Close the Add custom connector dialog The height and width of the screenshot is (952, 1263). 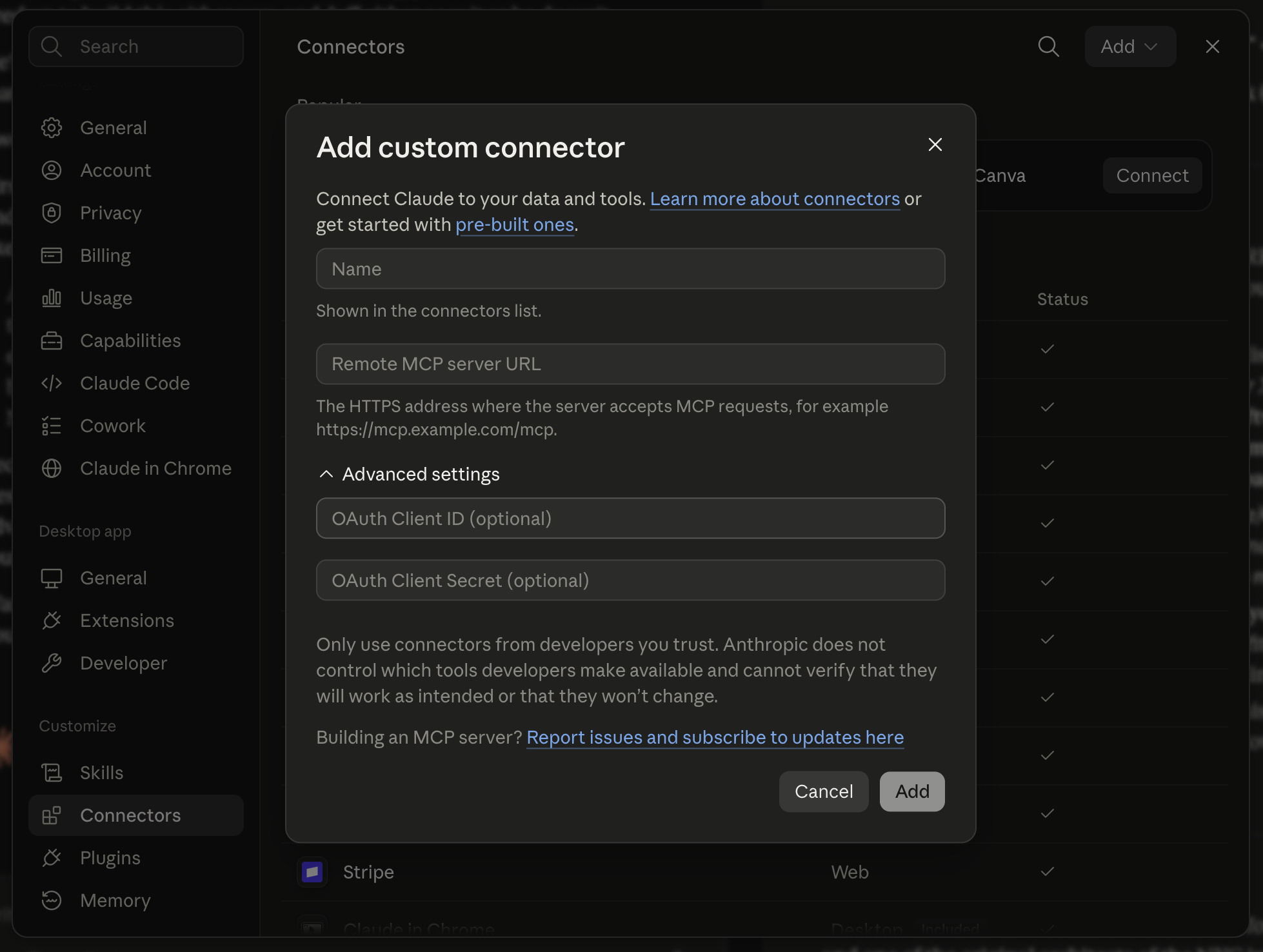tap(935, 144)
